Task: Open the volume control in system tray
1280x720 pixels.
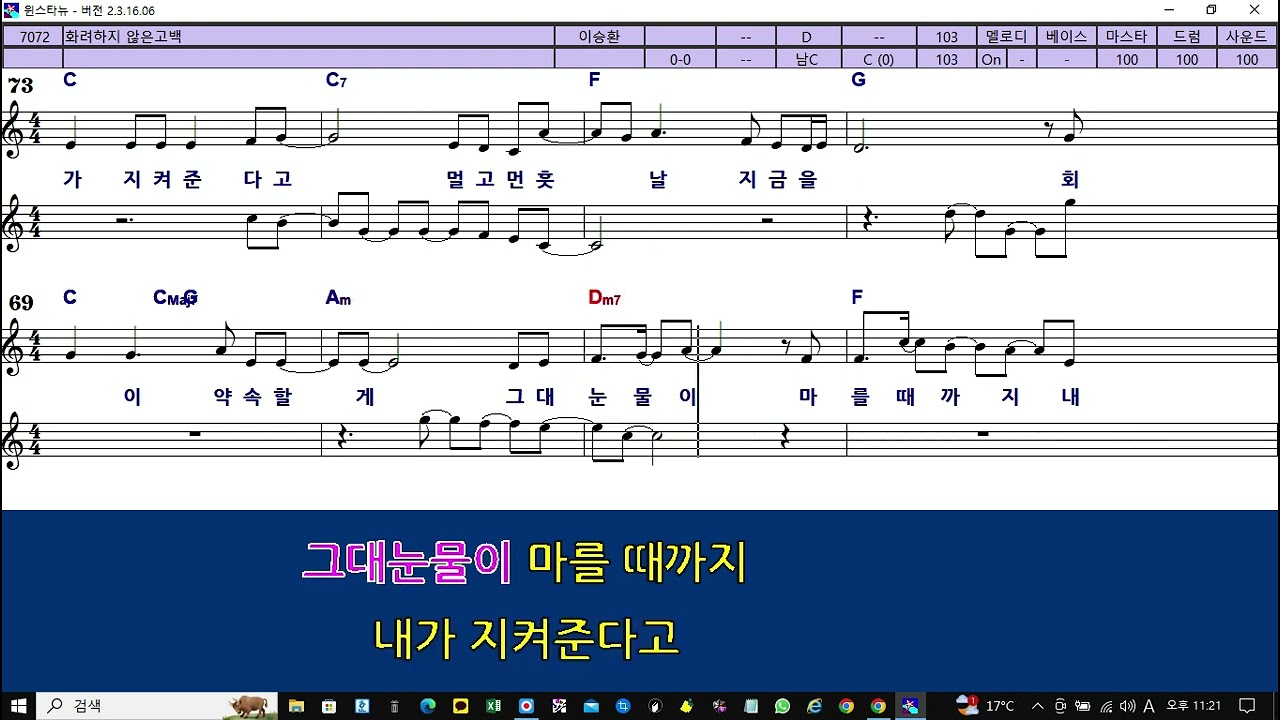Action: (x=1128, y=705)
